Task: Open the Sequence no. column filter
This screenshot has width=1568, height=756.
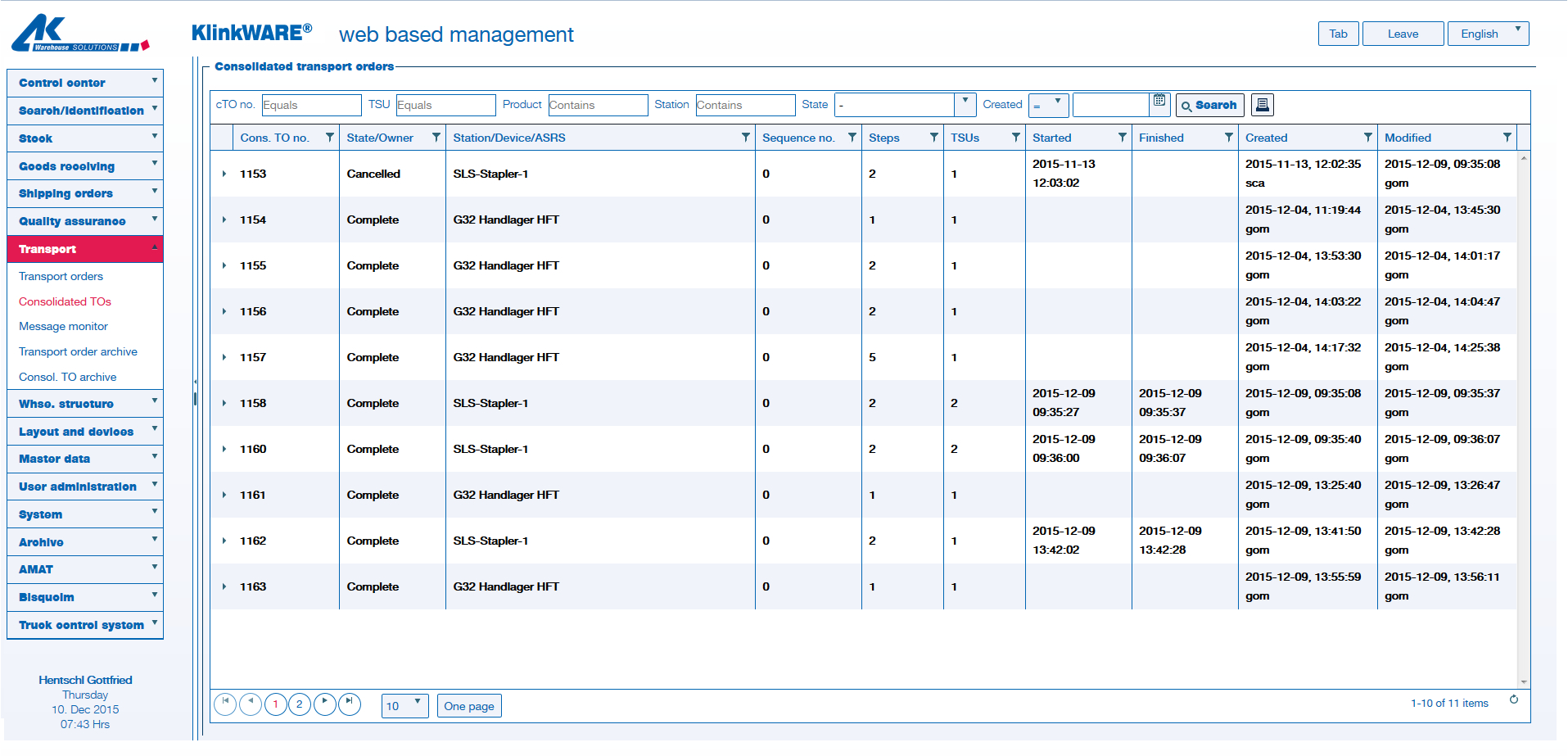Action: [x=852, y=138]
